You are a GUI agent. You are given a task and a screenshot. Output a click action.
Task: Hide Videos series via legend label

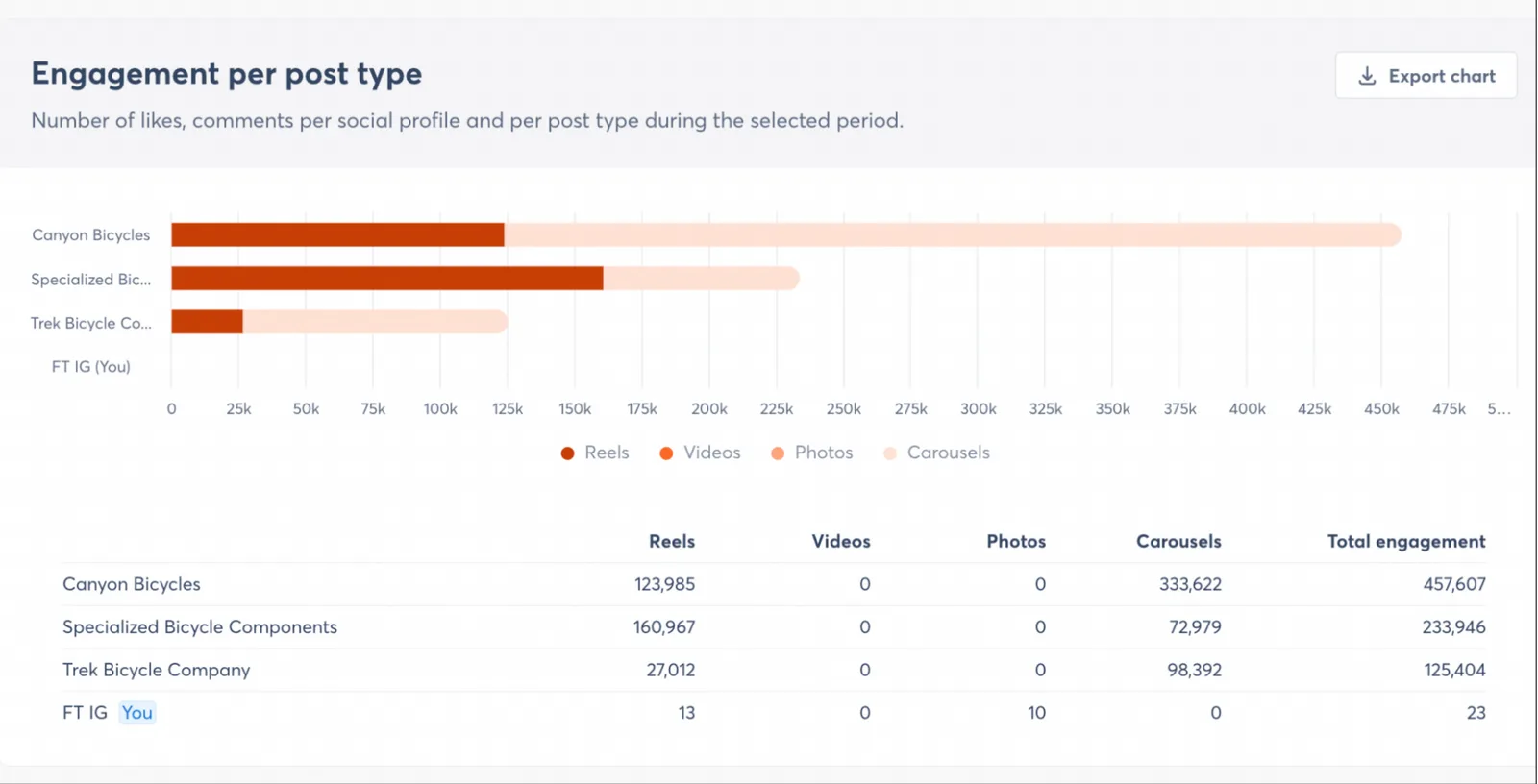[x=711, y=453]
